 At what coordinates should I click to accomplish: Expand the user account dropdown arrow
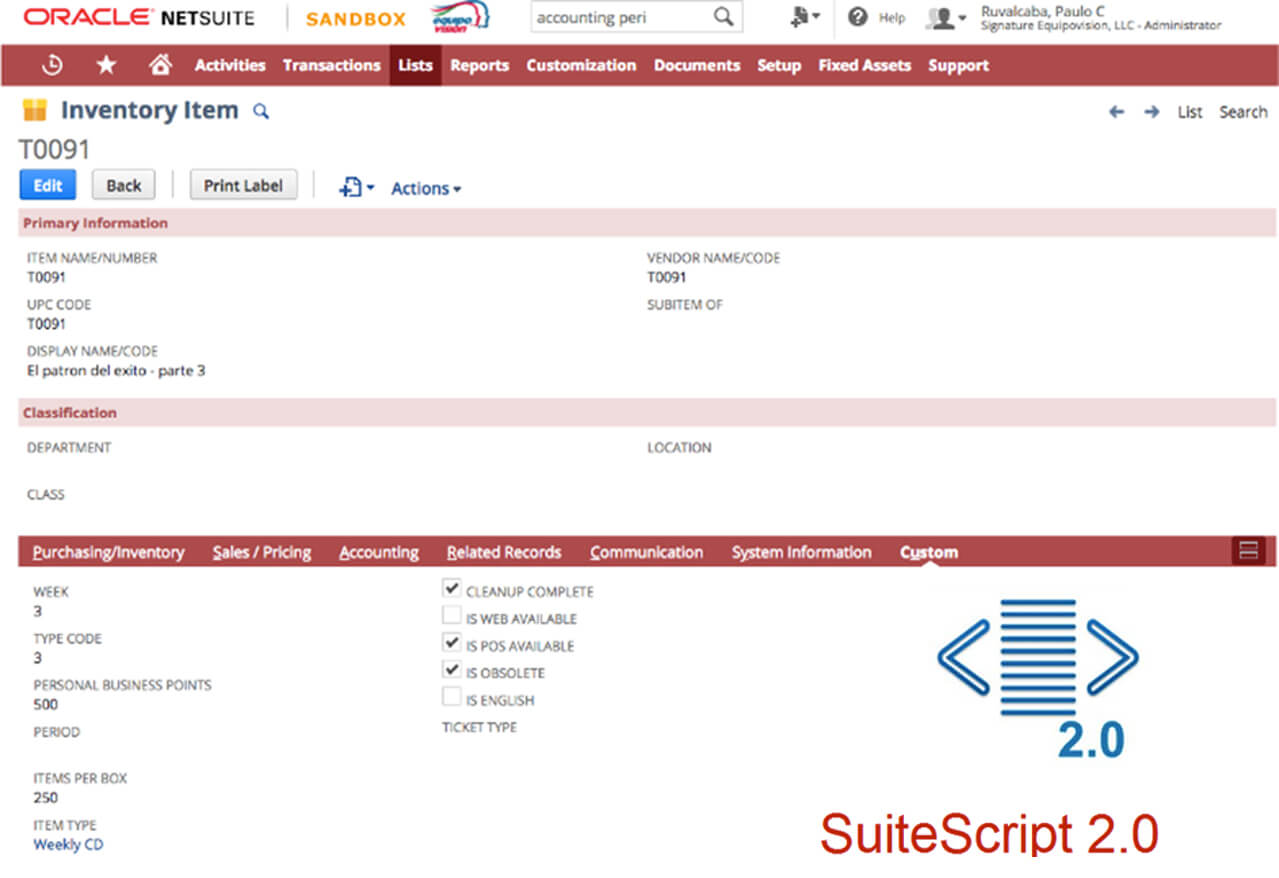point(962,18)
